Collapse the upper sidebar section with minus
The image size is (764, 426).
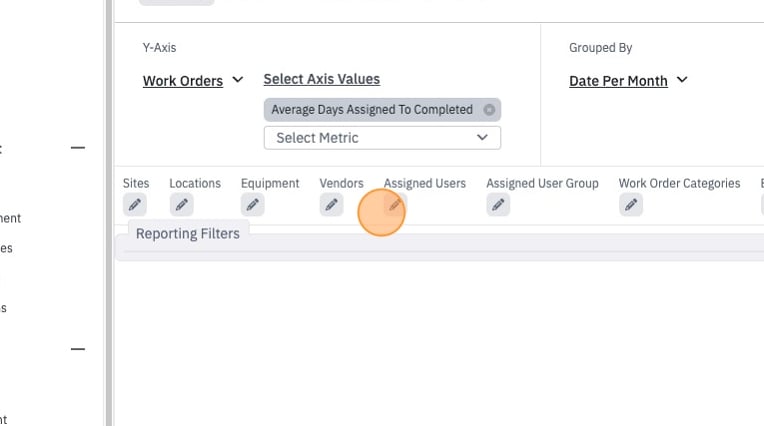pos(78,147)
